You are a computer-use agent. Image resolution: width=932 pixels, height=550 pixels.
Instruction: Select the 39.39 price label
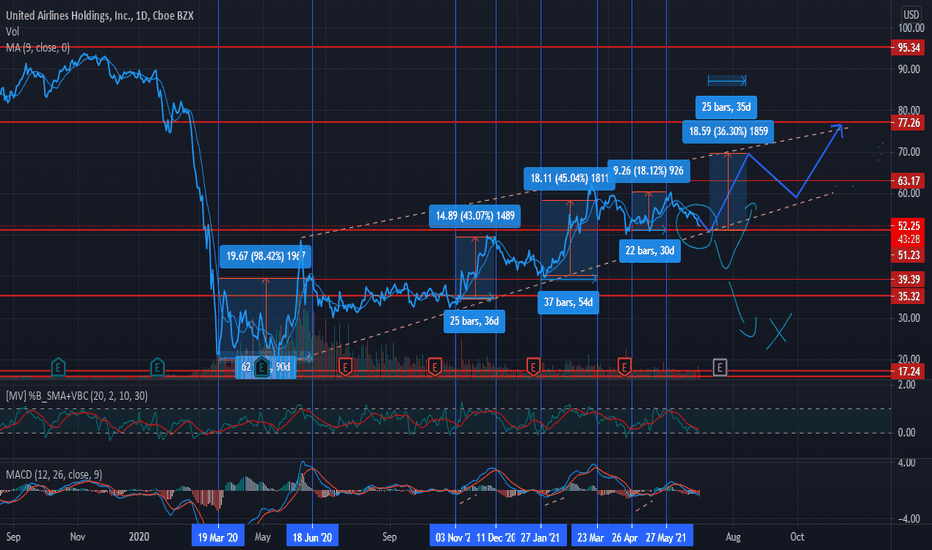[x=908, y=279]
